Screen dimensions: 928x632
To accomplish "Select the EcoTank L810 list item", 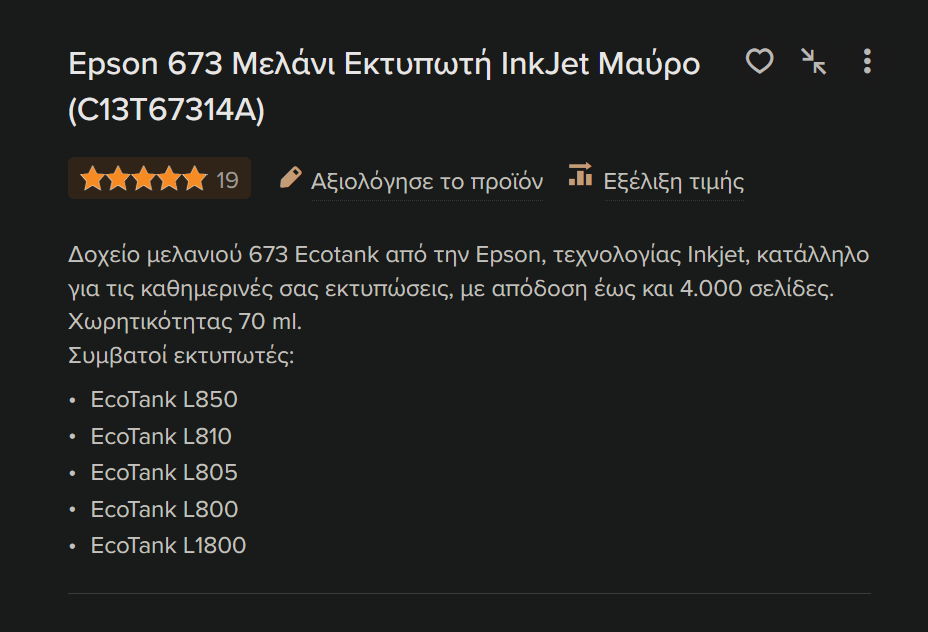I will click(161, 436).
